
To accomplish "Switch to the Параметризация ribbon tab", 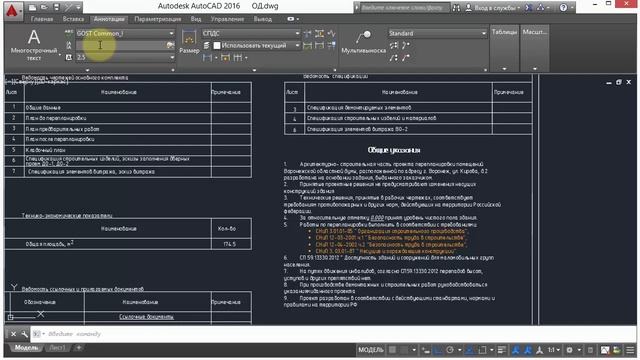I will tap(158, 19).
